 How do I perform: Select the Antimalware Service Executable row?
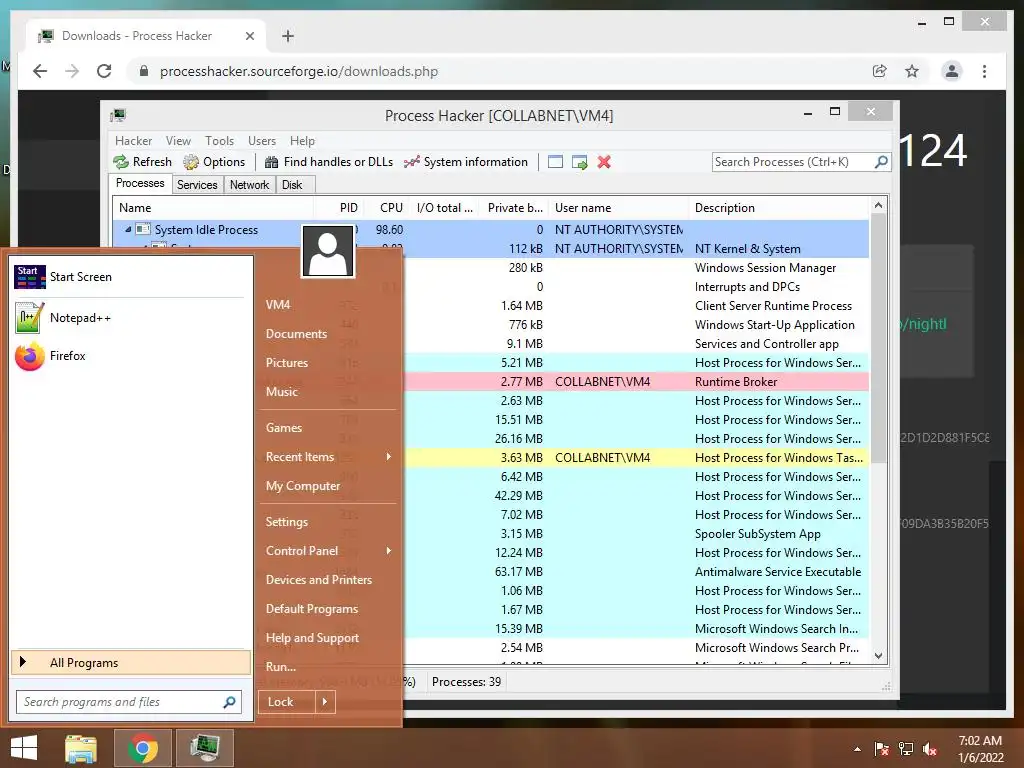pos(637,571)
